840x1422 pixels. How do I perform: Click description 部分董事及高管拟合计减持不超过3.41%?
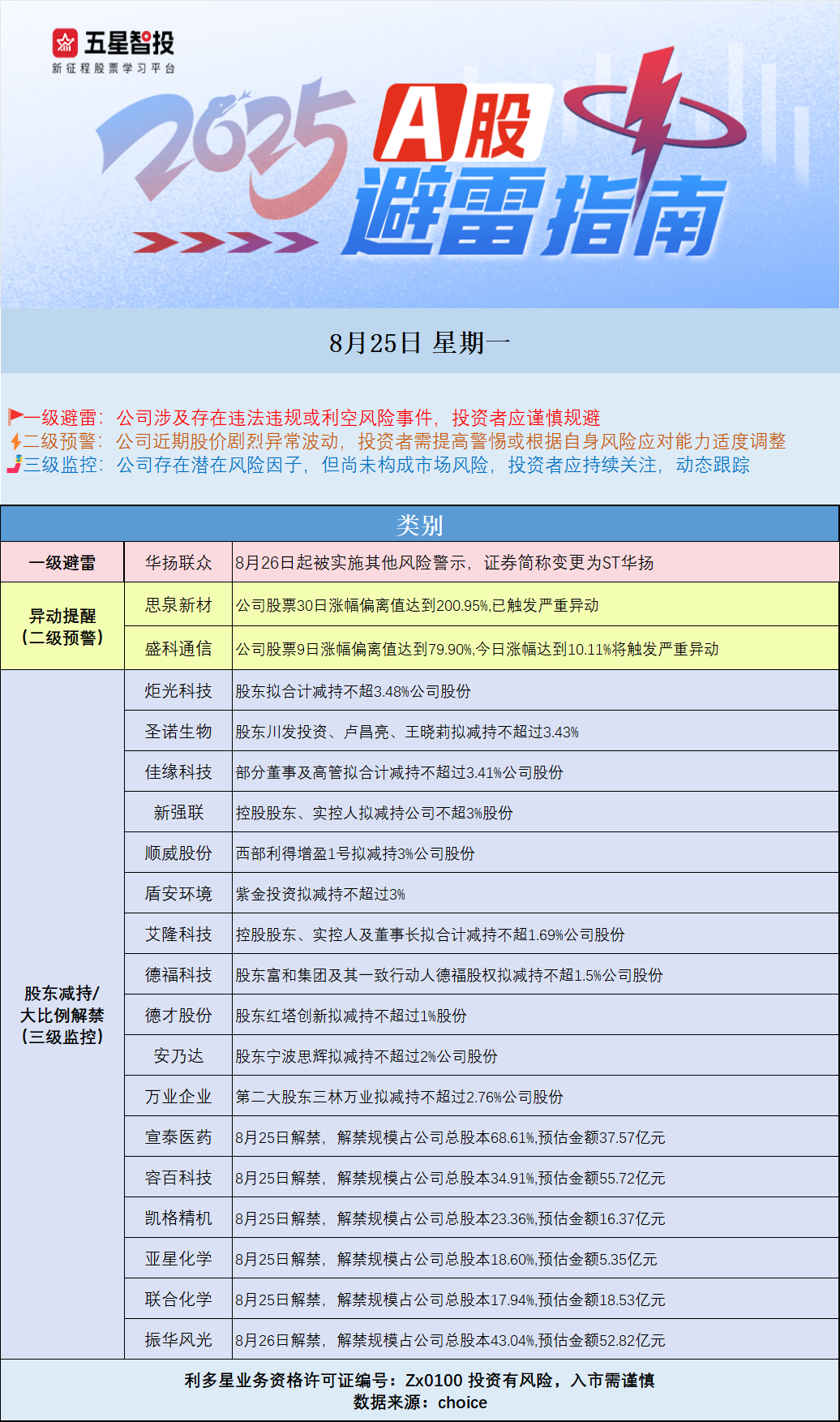click(399, 773)
